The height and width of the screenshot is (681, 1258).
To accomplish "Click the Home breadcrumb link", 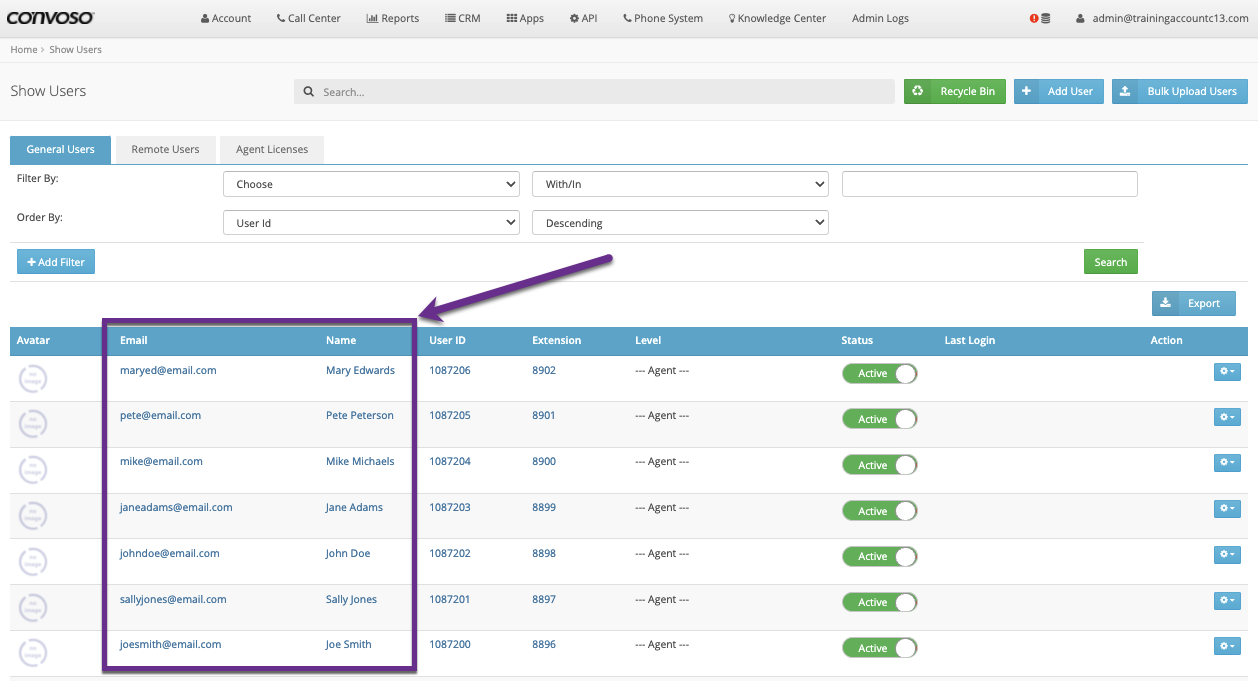I will click(24, 49).
